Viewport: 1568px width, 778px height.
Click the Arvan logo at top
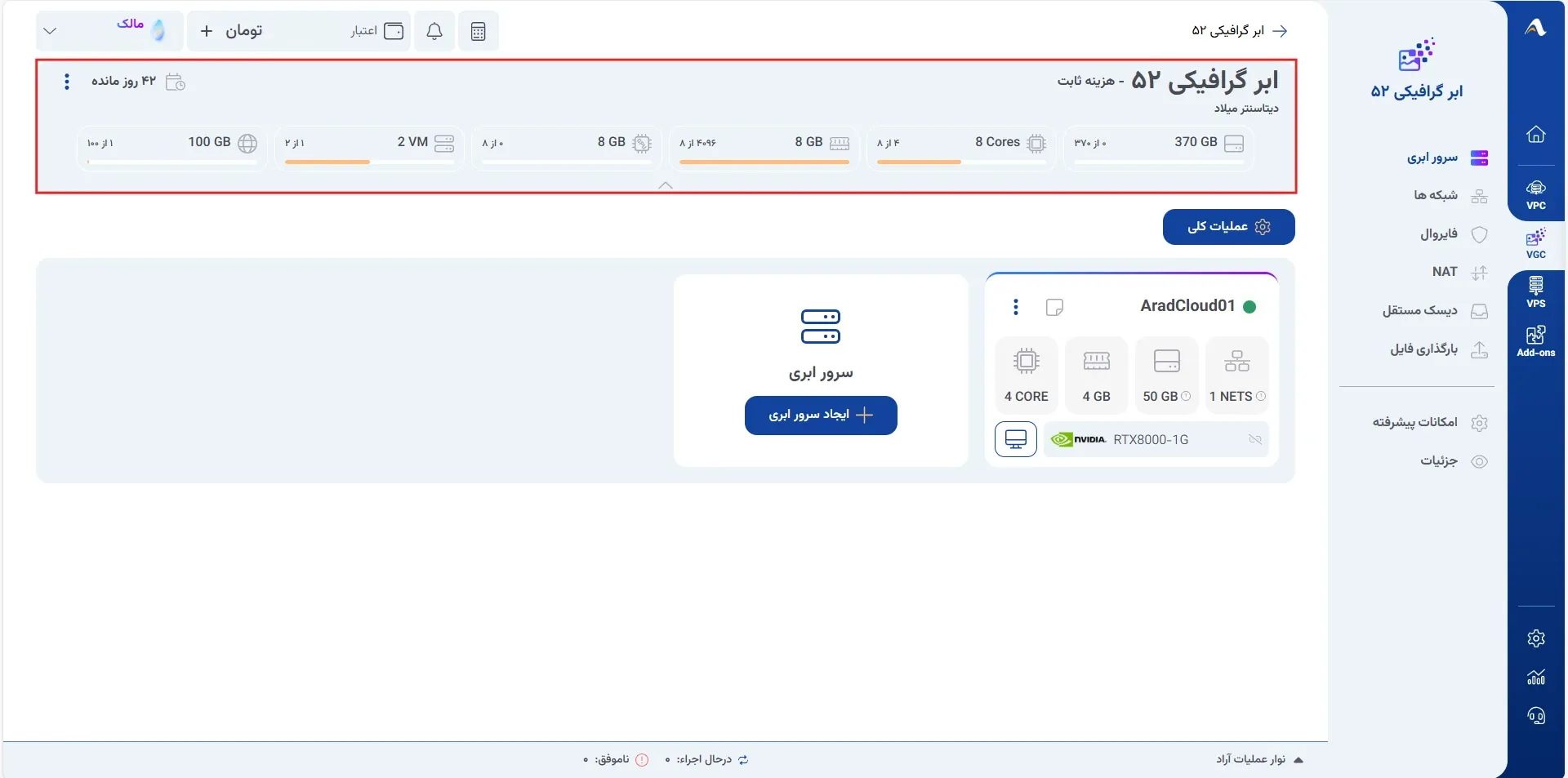1536,28
